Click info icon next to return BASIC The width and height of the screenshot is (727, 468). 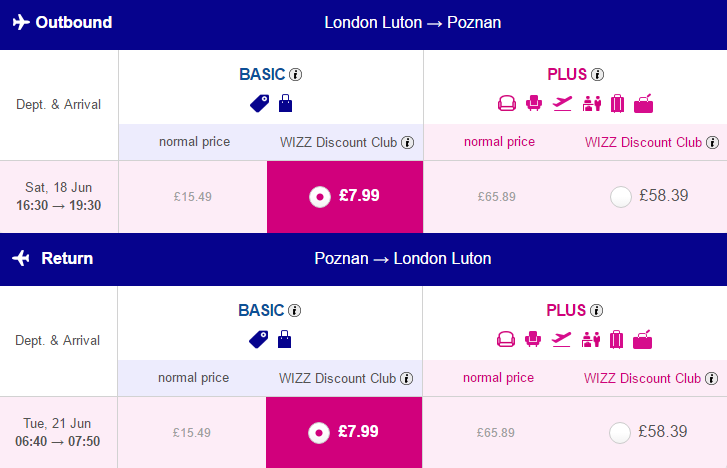[294, 311]
